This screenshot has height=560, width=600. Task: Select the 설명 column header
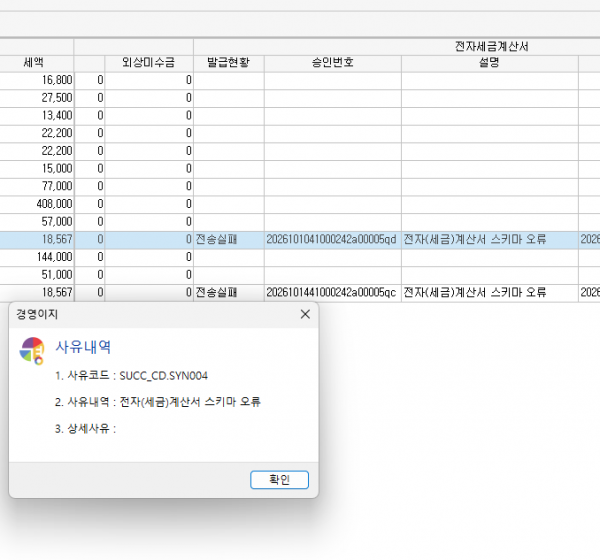490,62
